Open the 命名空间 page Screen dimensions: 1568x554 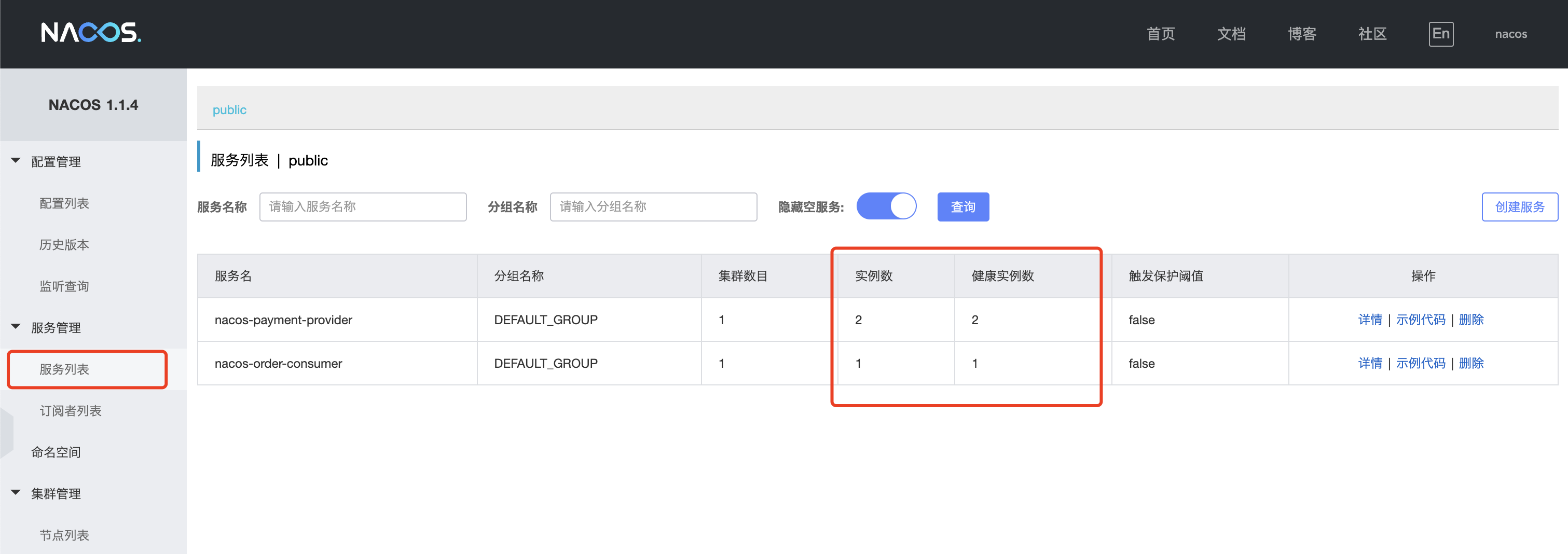(56, 452)
